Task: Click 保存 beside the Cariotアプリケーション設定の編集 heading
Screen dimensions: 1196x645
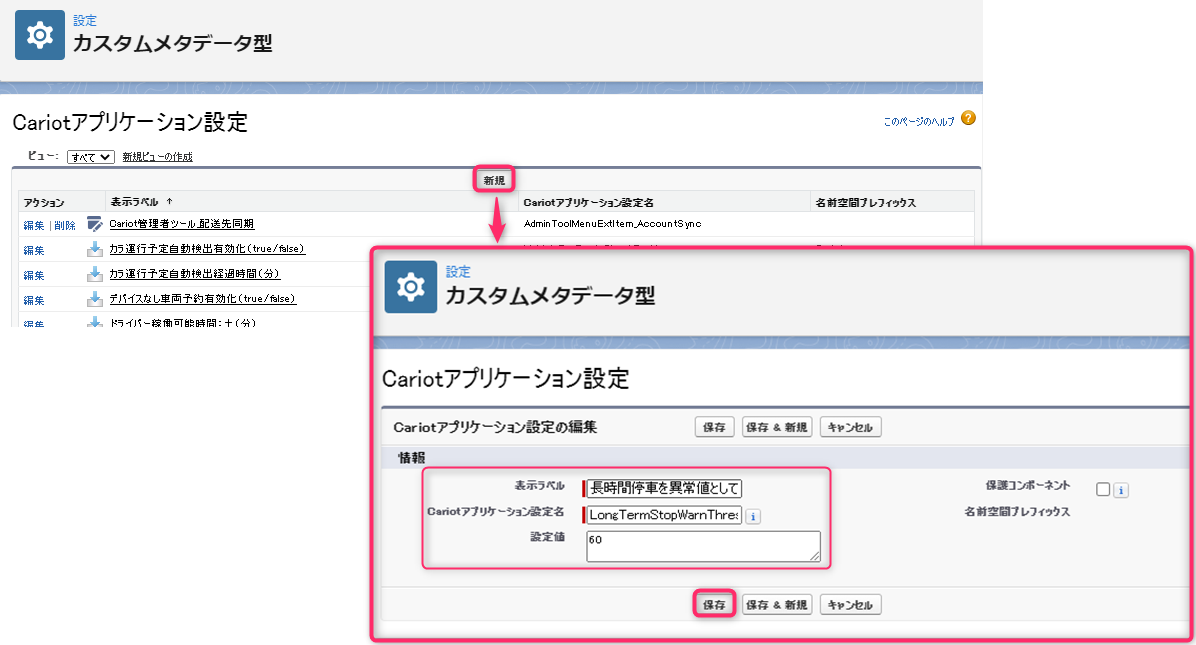Action: pyautogui.click(x=714, y=427)
